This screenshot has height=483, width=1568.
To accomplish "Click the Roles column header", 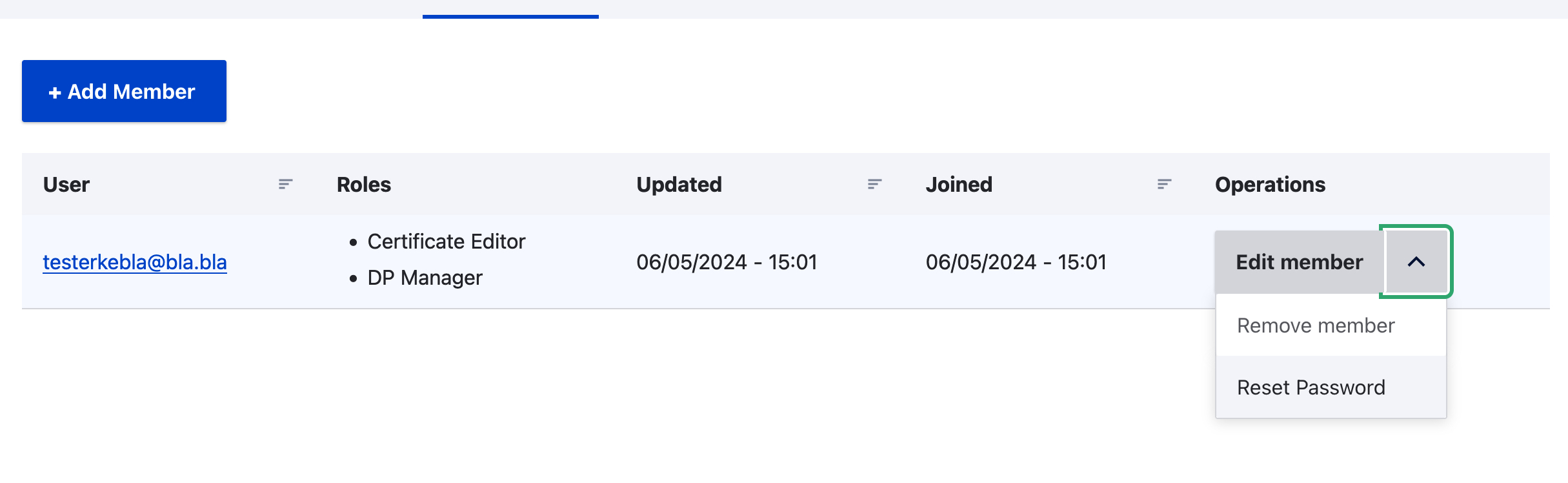I will tap(364, 185).
